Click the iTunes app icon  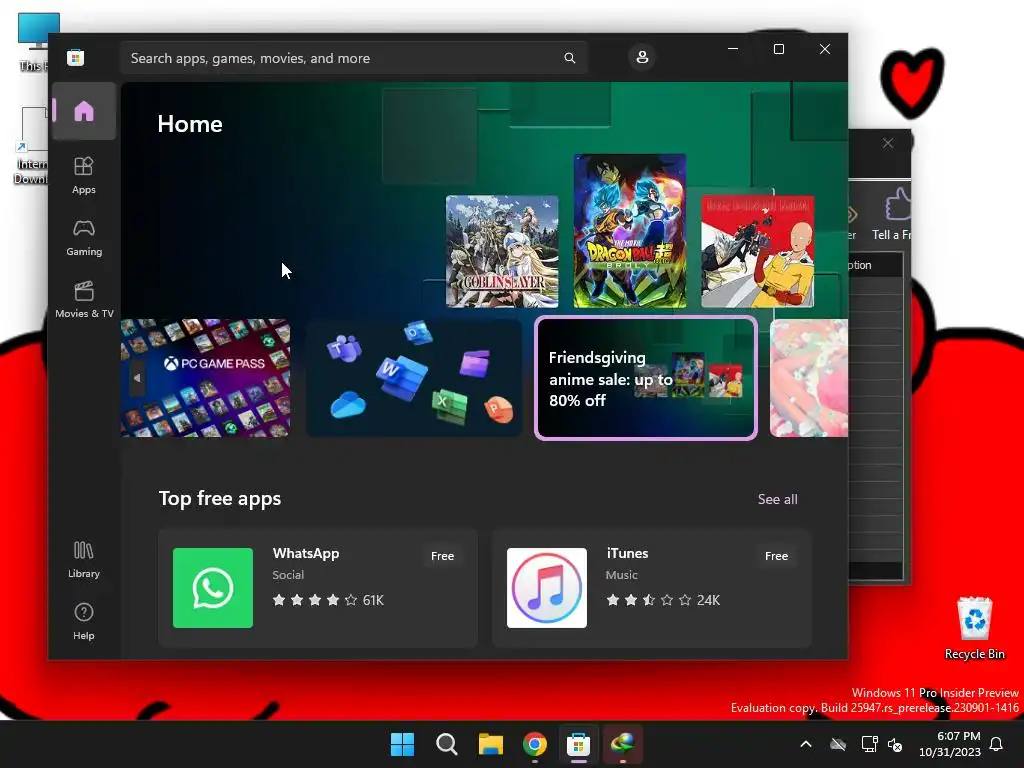pyautogui.click(x=547, y=588)
